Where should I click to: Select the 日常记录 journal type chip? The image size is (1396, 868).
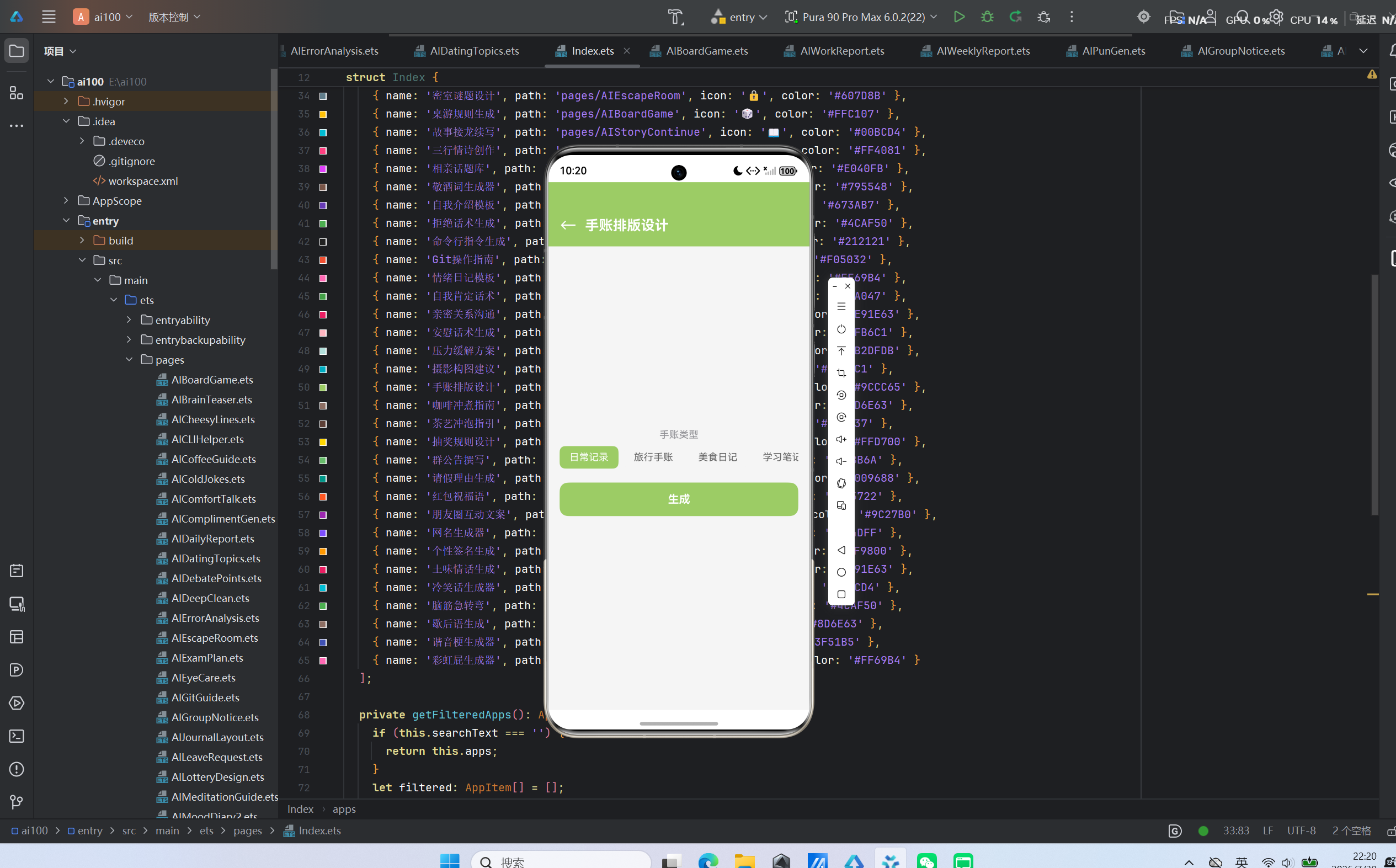(x=589, y=457)
